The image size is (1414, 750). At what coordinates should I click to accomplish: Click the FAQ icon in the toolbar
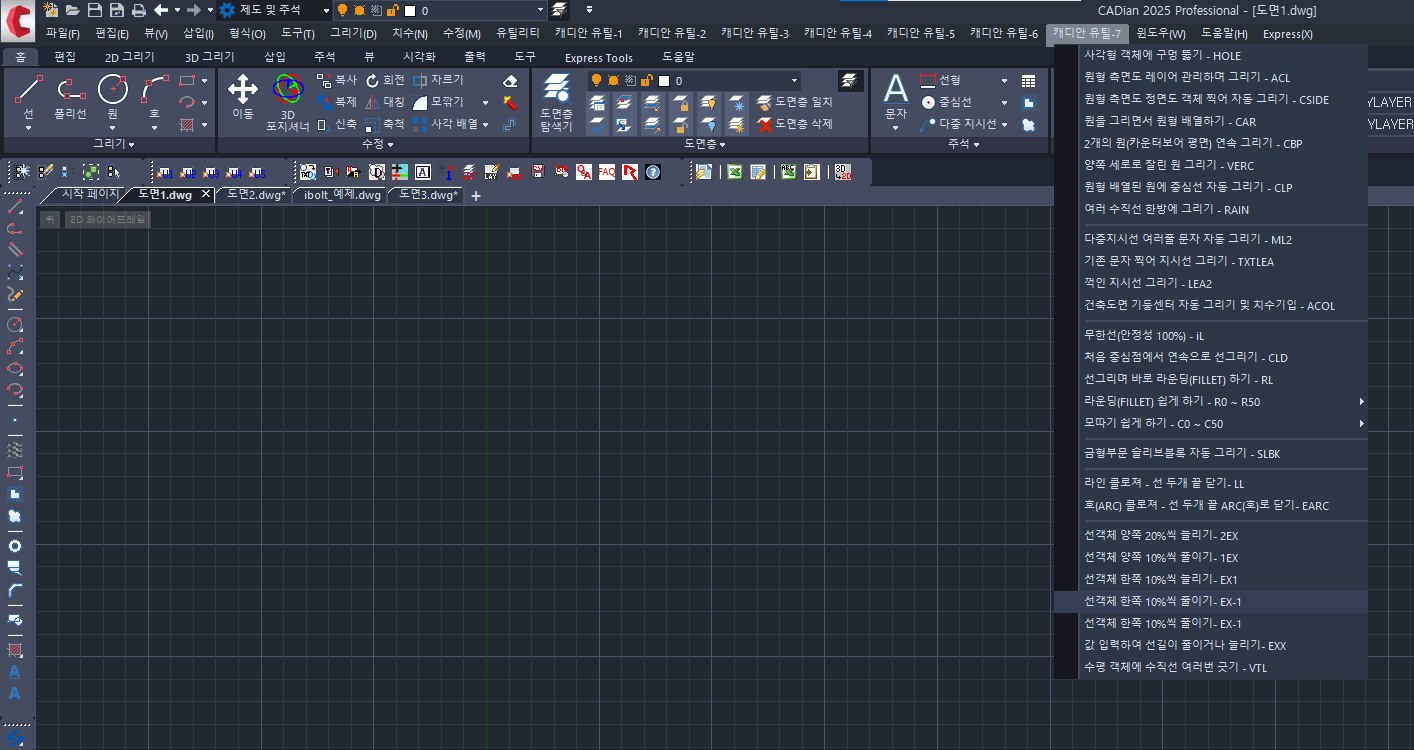[607, 172]
